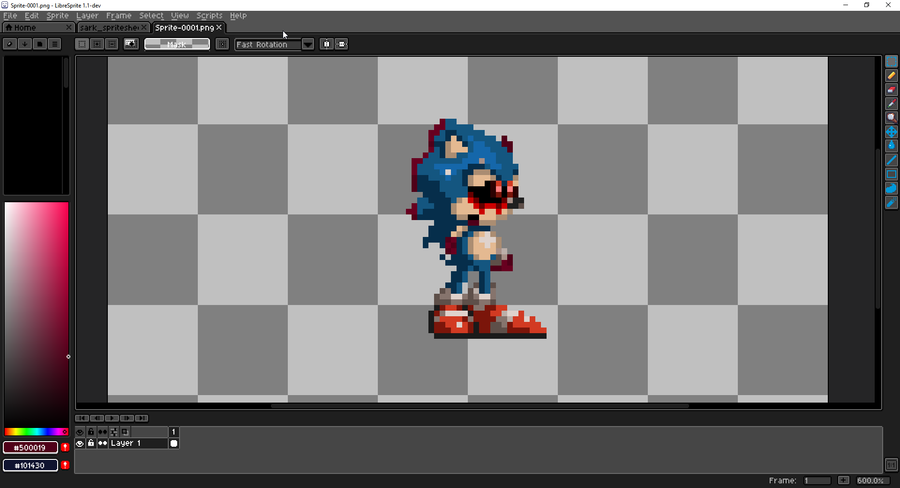Open the Select menu

click(152, 16)
